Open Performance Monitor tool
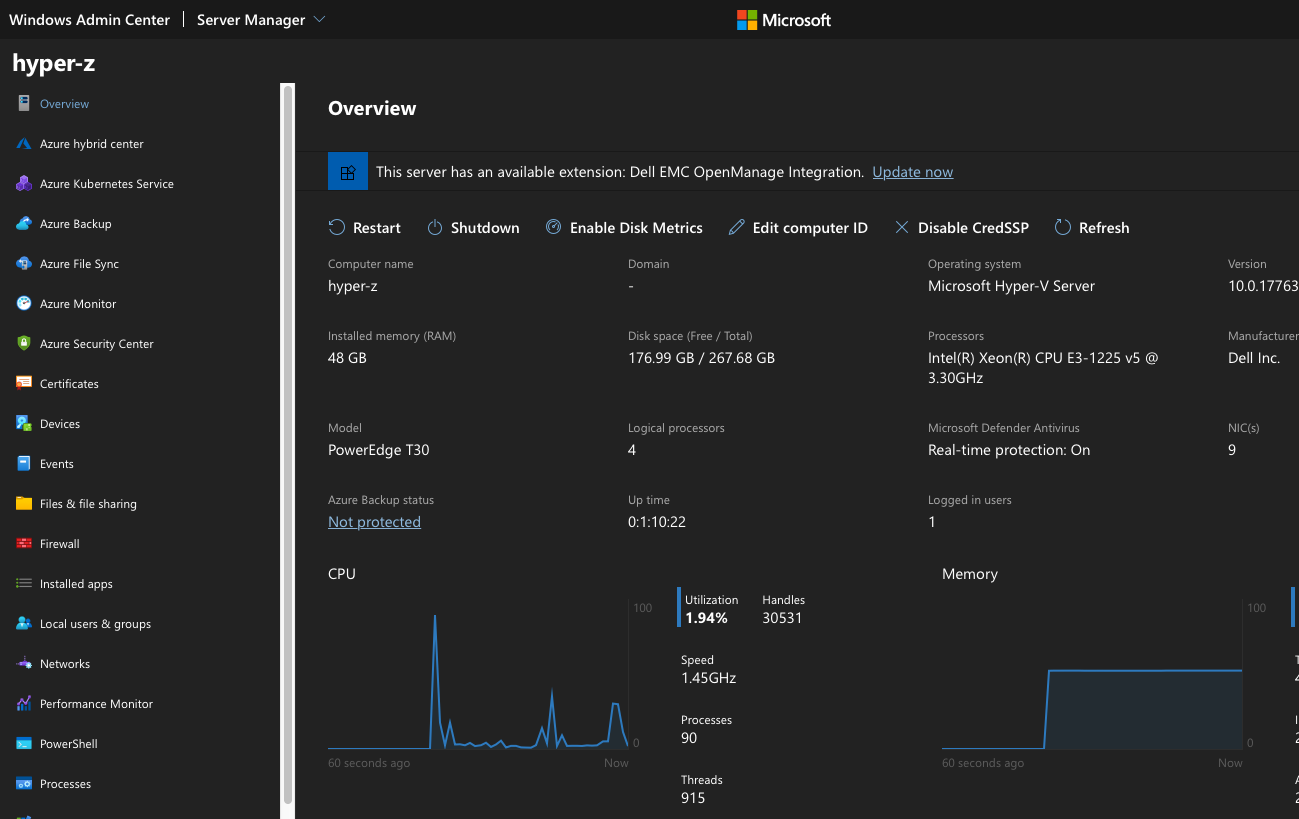The height and width of the screenshot is (819, 1299). coord(96,704)
